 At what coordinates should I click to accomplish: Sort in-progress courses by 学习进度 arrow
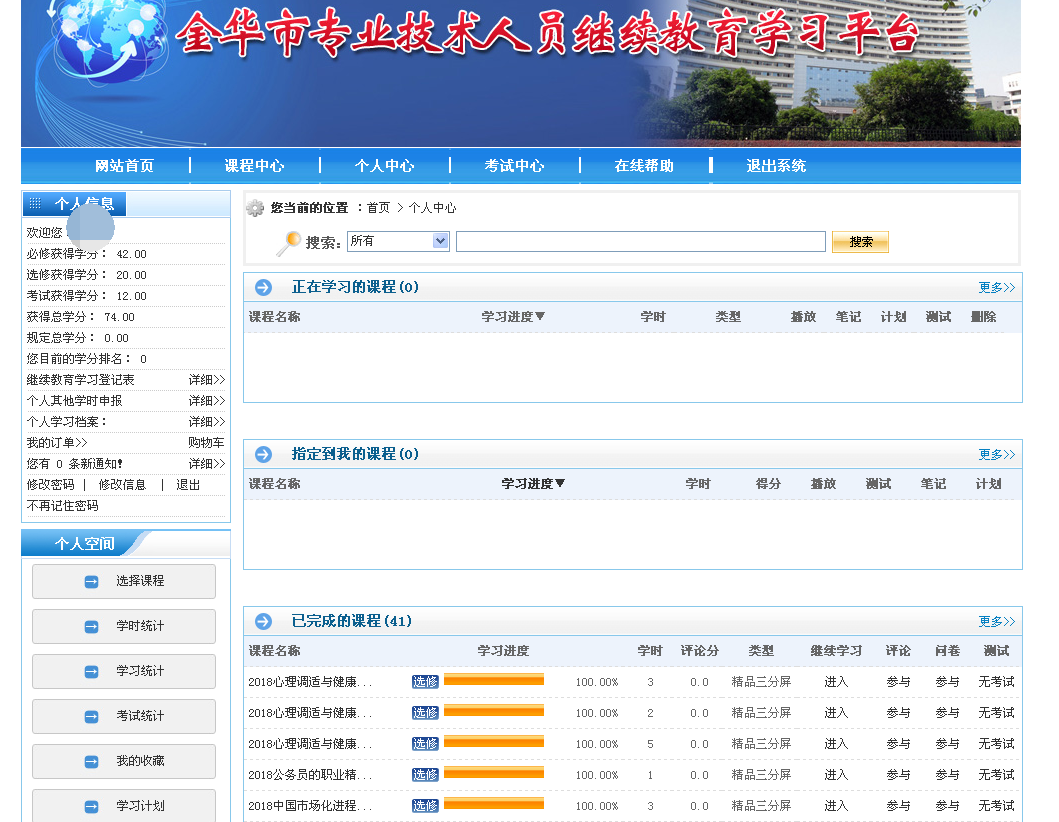point(540,317)
